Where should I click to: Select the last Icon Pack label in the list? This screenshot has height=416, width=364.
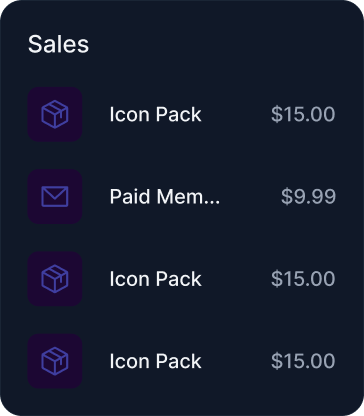pos(155,361)
